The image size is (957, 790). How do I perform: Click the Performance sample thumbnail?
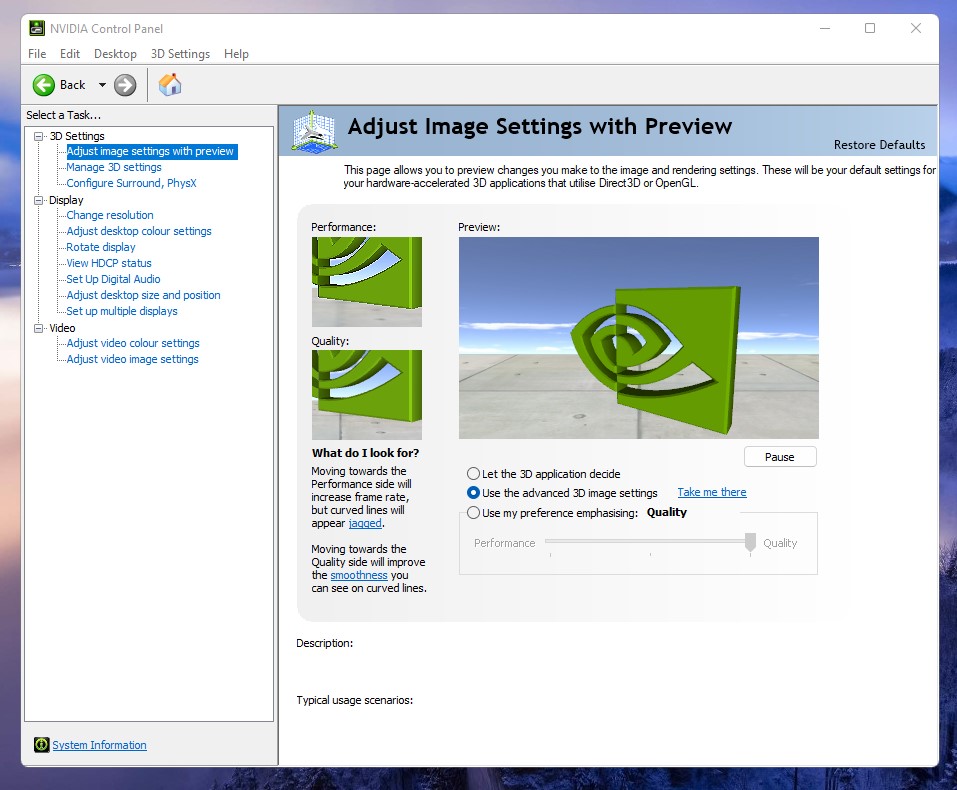tap(367, 281)
